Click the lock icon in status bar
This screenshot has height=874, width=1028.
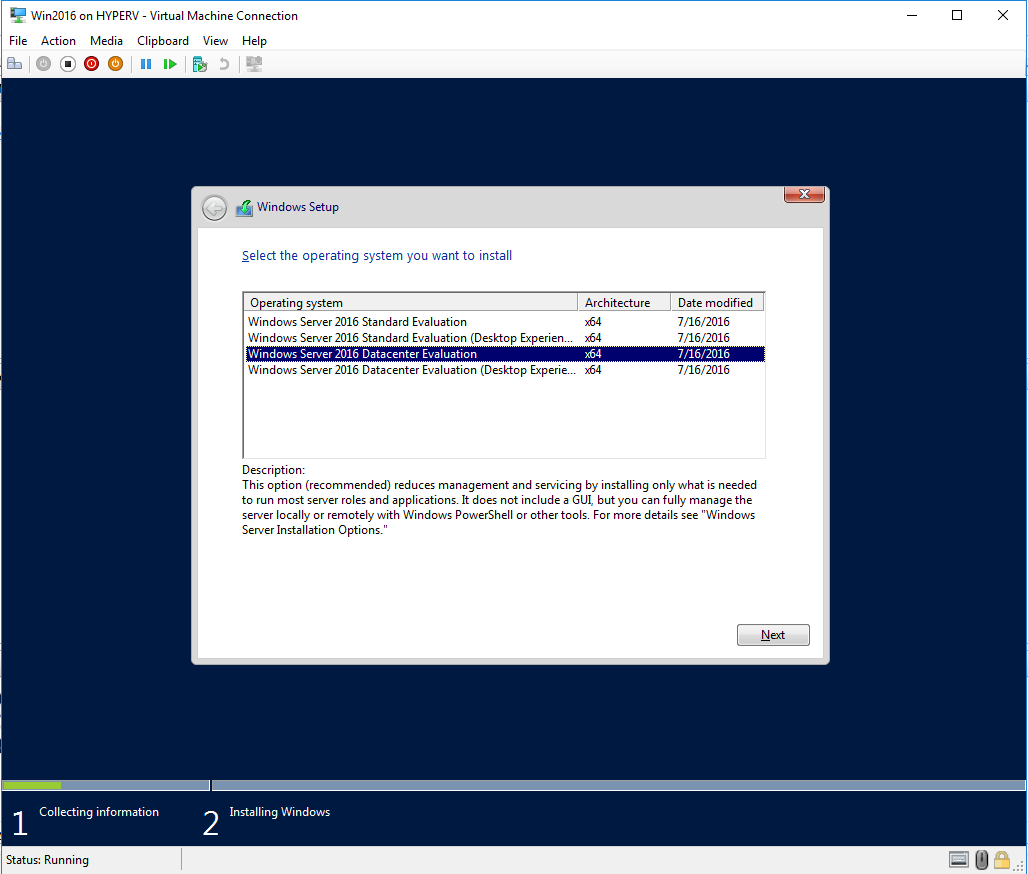point(1001,860)
